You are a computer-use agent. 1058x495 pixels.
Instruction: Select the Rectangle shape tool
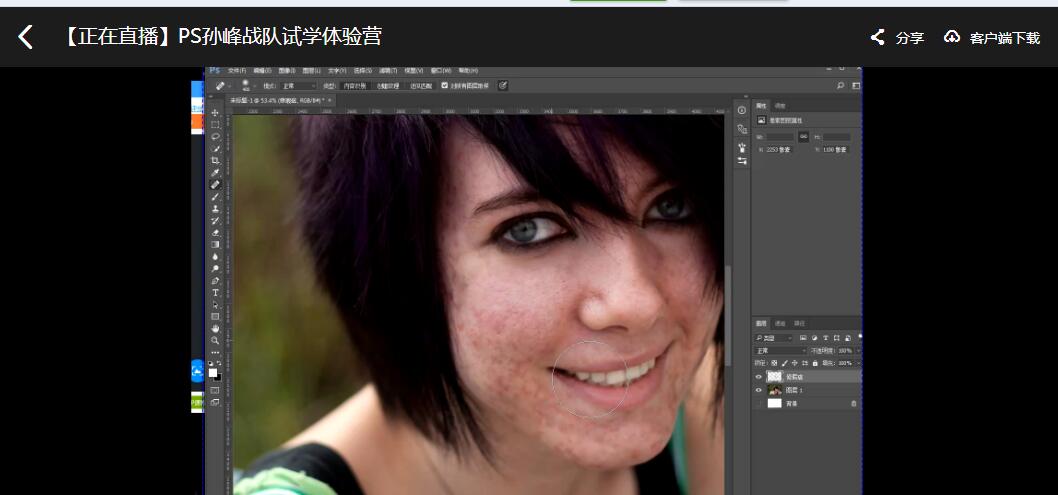[x=215, y=316]
